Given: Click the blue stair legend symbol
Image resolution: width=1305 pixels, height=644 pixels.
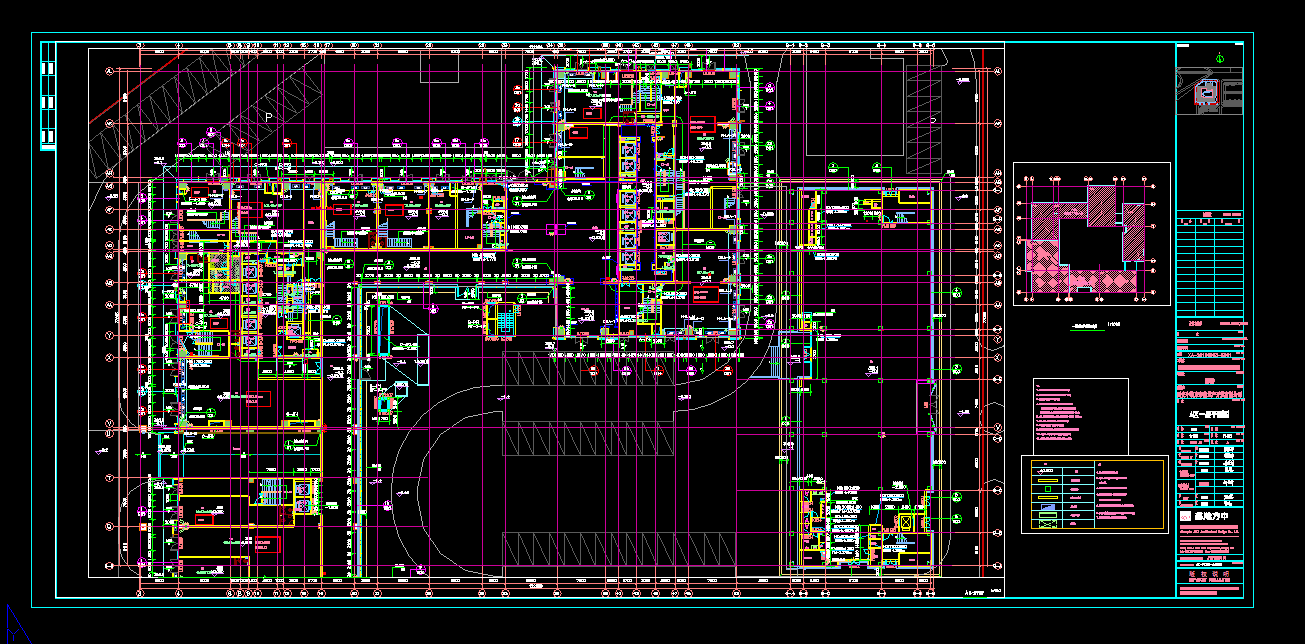Looking at the screenshot, I should pyautogui.click(x=1047, y=506).
